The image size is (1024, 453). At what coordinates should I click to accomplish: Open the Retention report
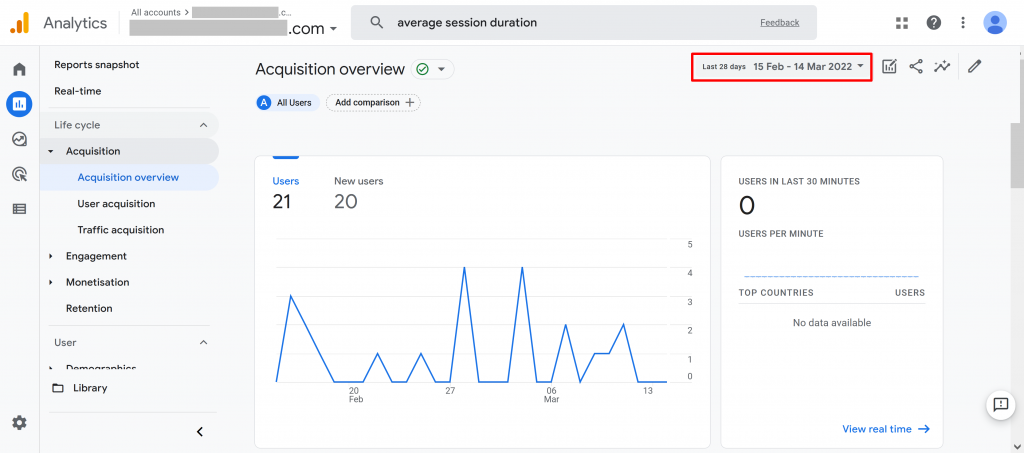point(89,308)
